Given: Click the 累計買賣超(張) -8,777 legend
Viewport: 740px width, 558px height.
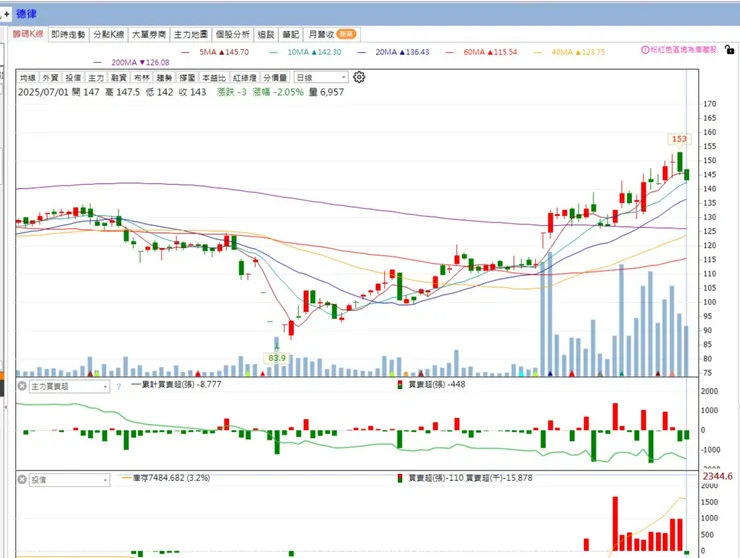Looking at the screenshot, I should tap(177, 384).
